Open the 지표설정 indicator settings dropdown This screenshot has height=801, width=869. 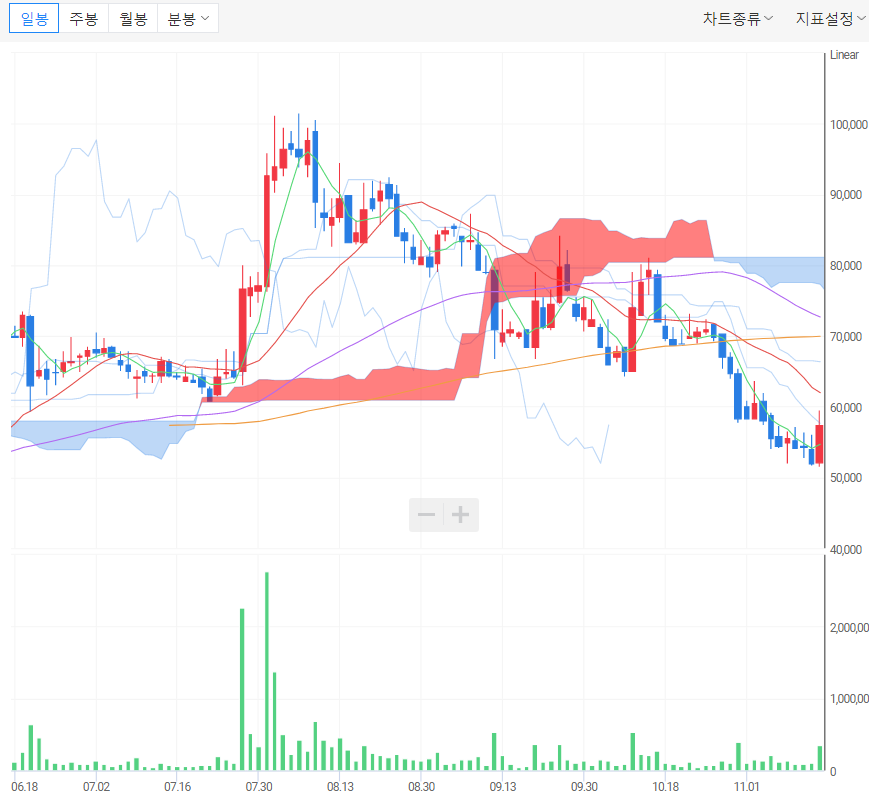coord(830,19)
